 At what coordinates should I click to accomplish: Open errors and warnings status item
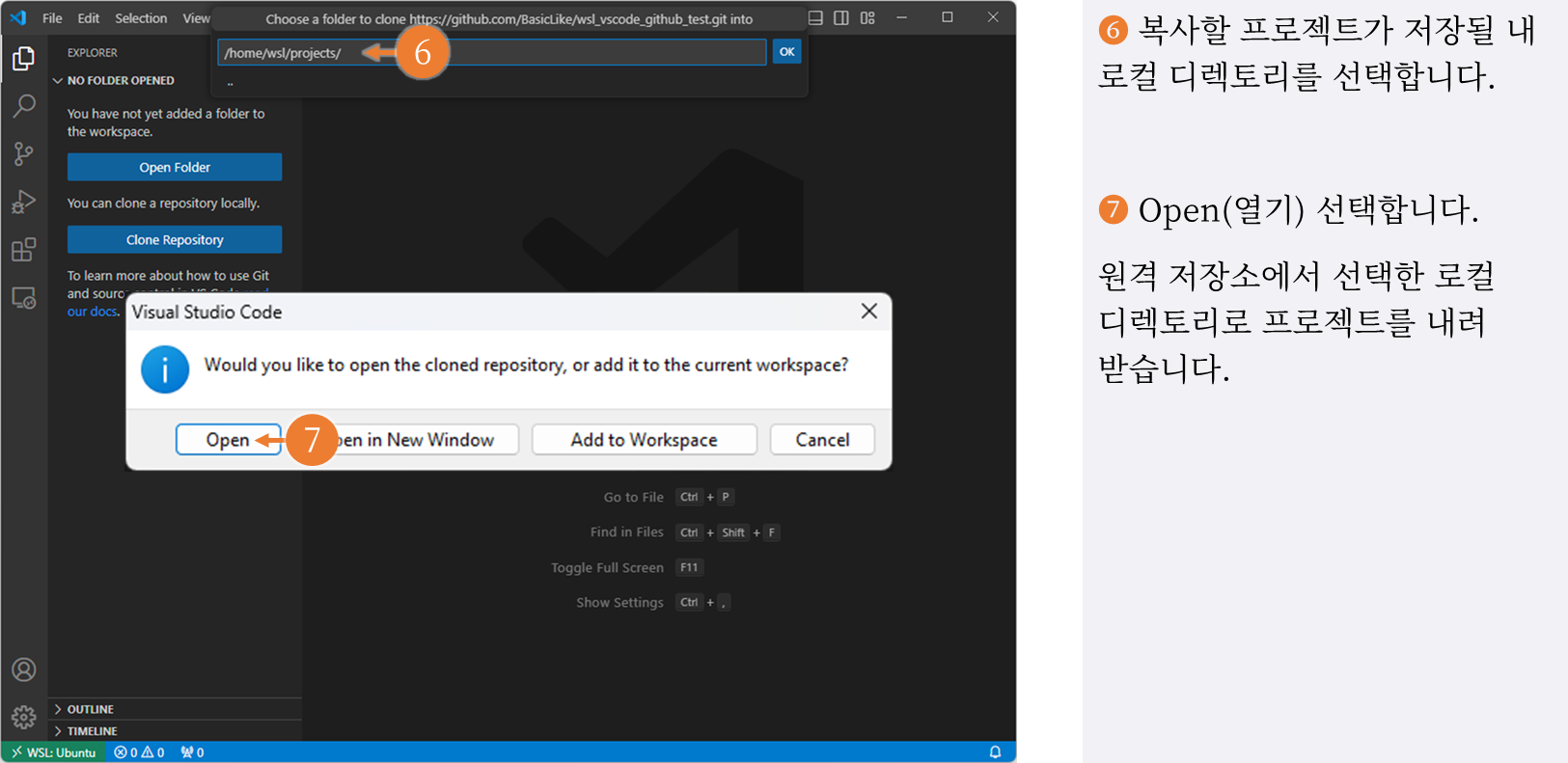139,752
